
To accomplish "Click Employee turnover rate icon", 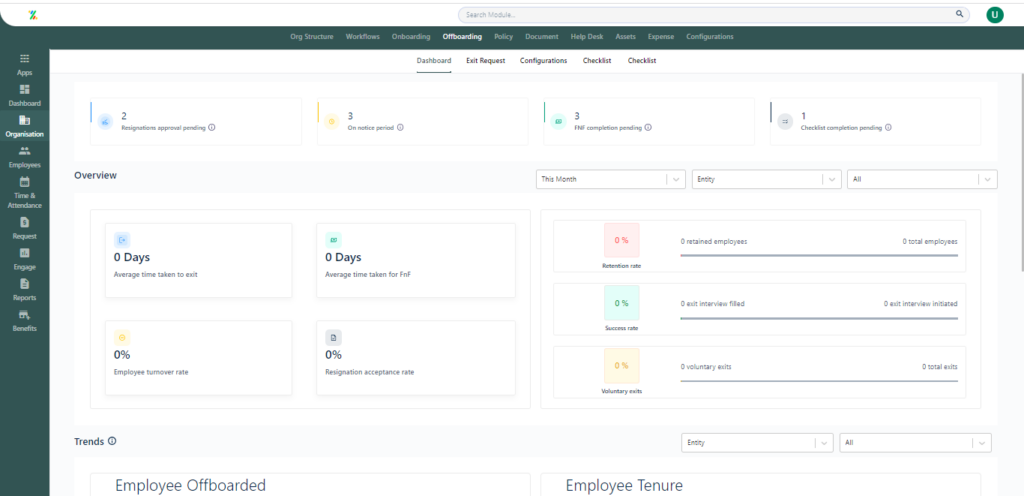I will (122, 337).
